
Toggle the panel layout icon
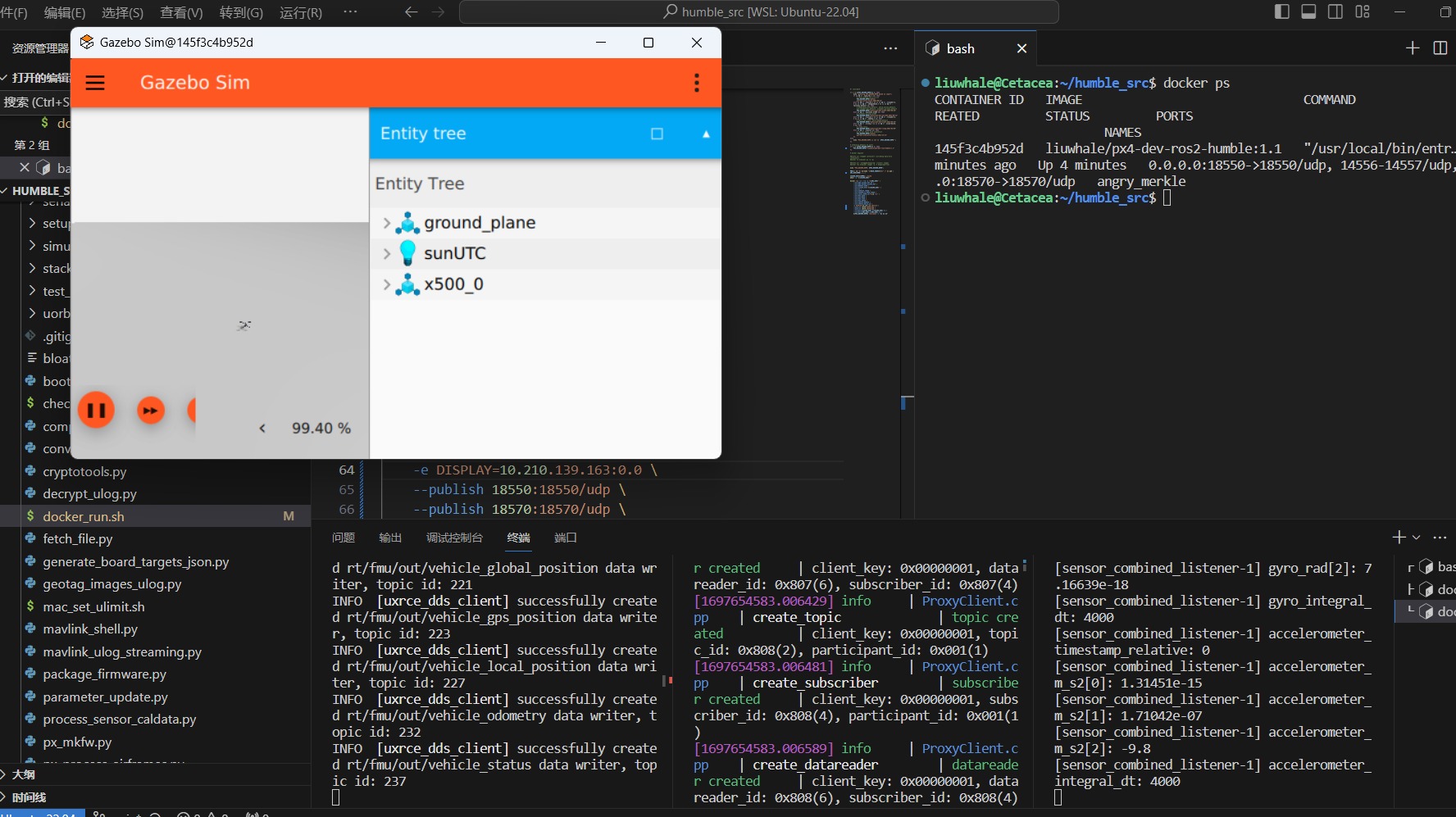coord(1308,11)
